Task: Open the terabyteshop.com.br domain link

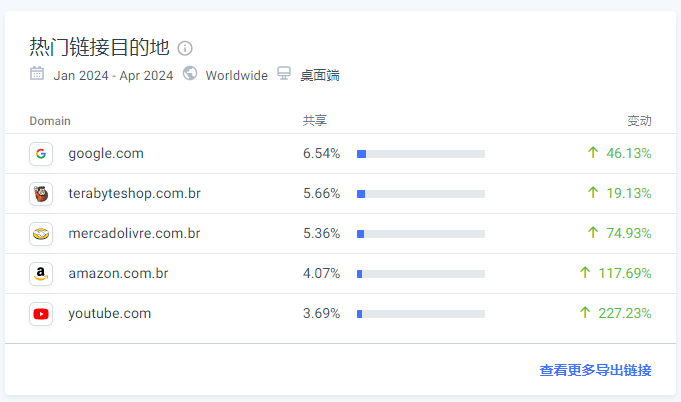Action: [134, 194]
